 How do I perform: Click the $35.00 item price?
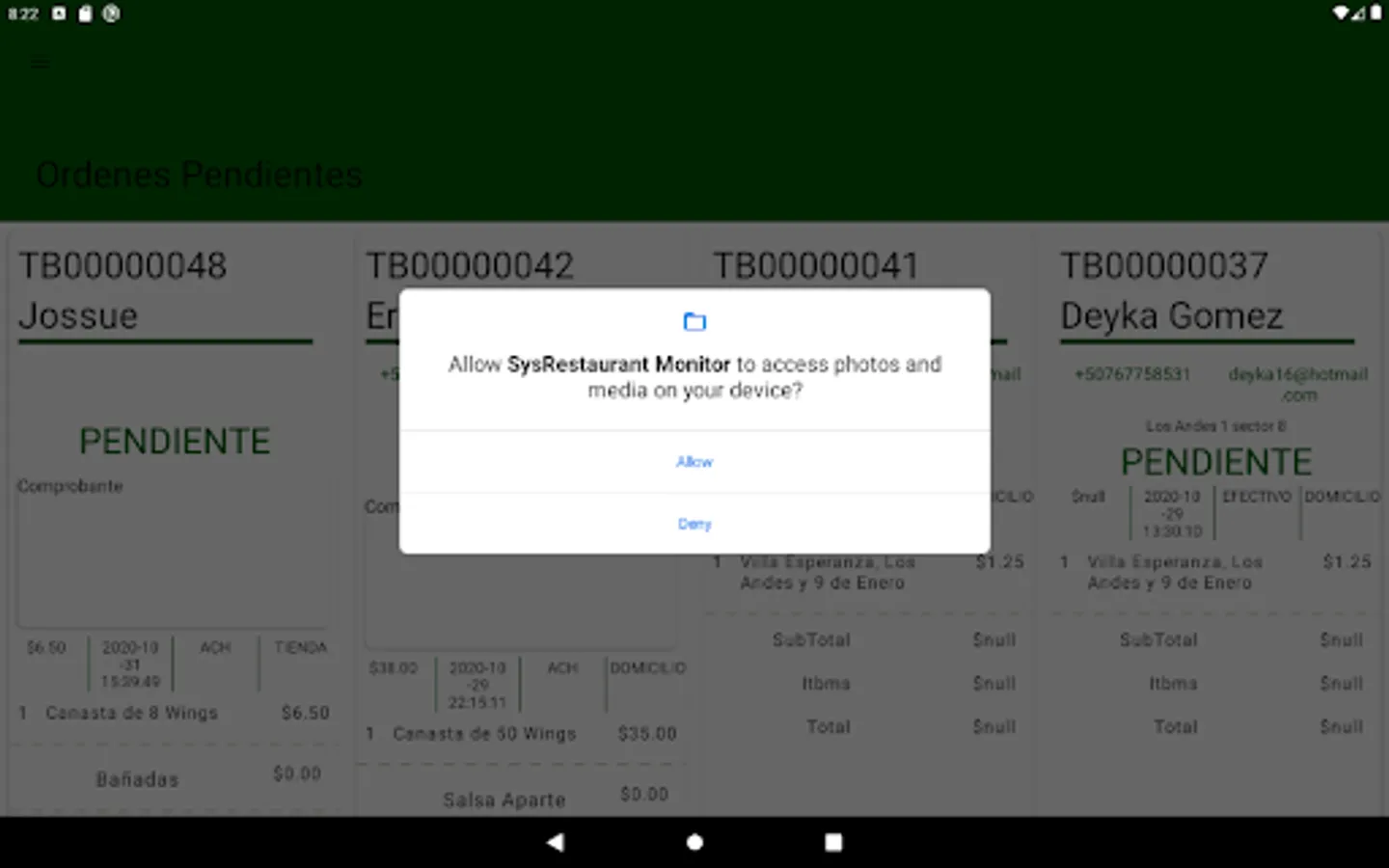(x=647, y=734)
